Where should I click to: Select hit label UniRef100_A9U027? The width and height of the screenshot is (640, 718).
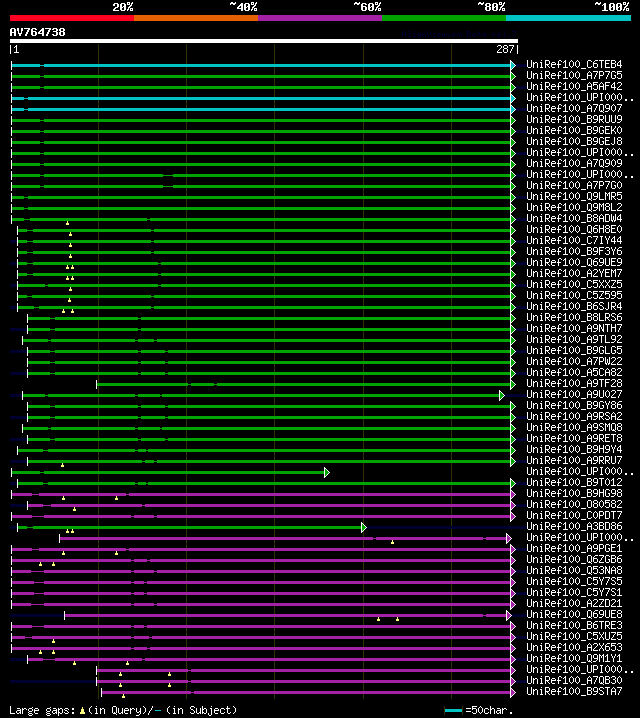pyautogui.click(x=574, y=394)
